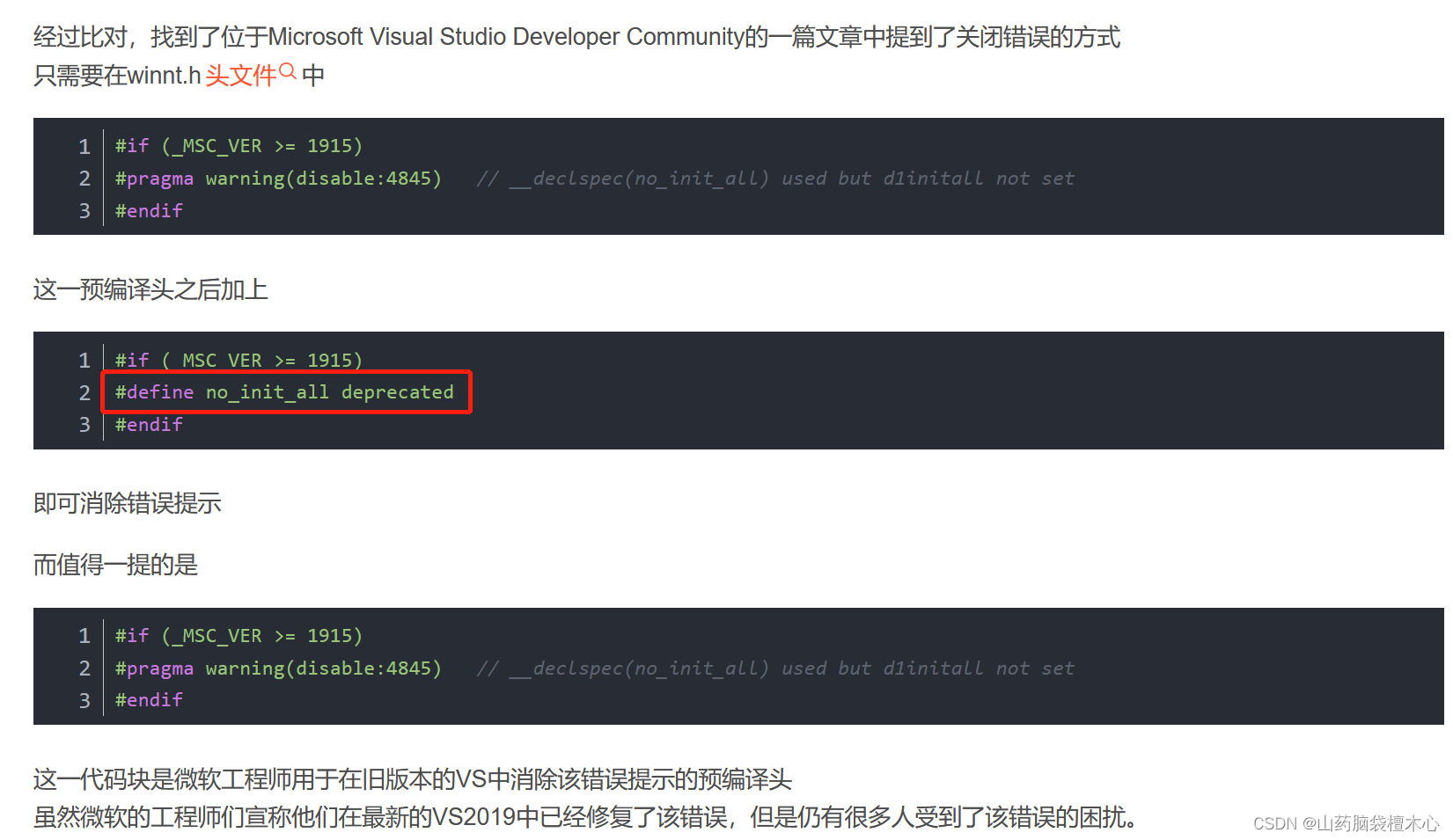Click '#pragma warning(disable:4845)' in first code block

coord(278,179)
